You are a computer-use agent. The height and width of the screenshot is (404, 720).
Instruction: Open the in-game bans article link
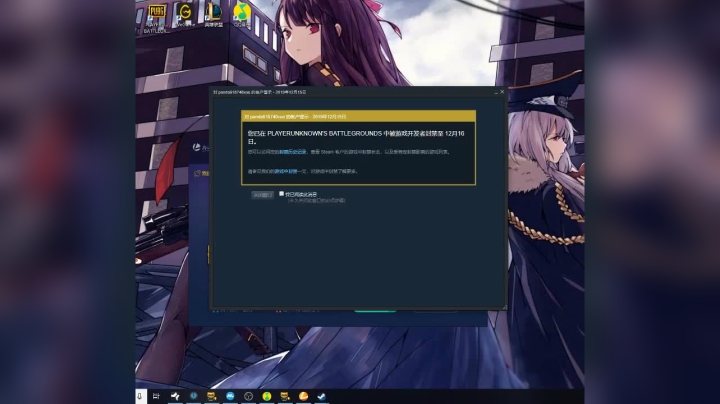(x=286, y=171)
